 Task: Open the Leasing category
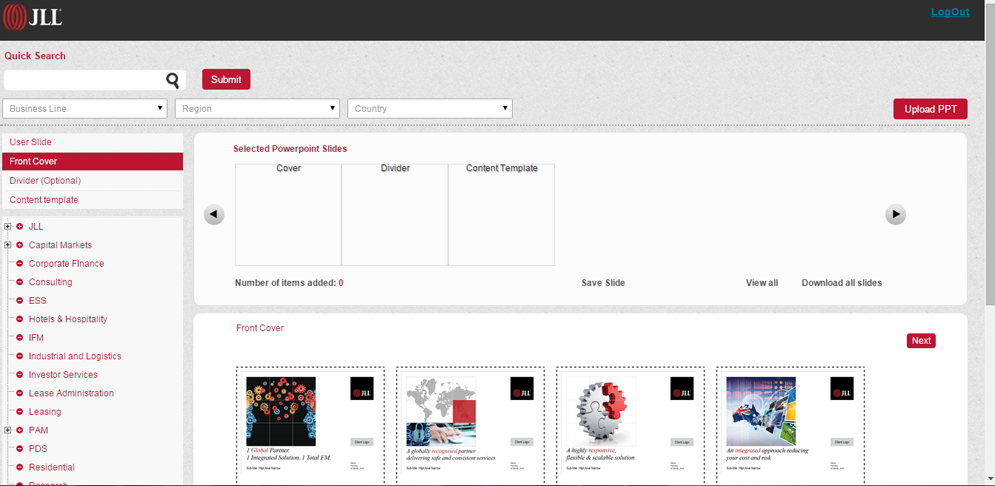pos(45,412)
